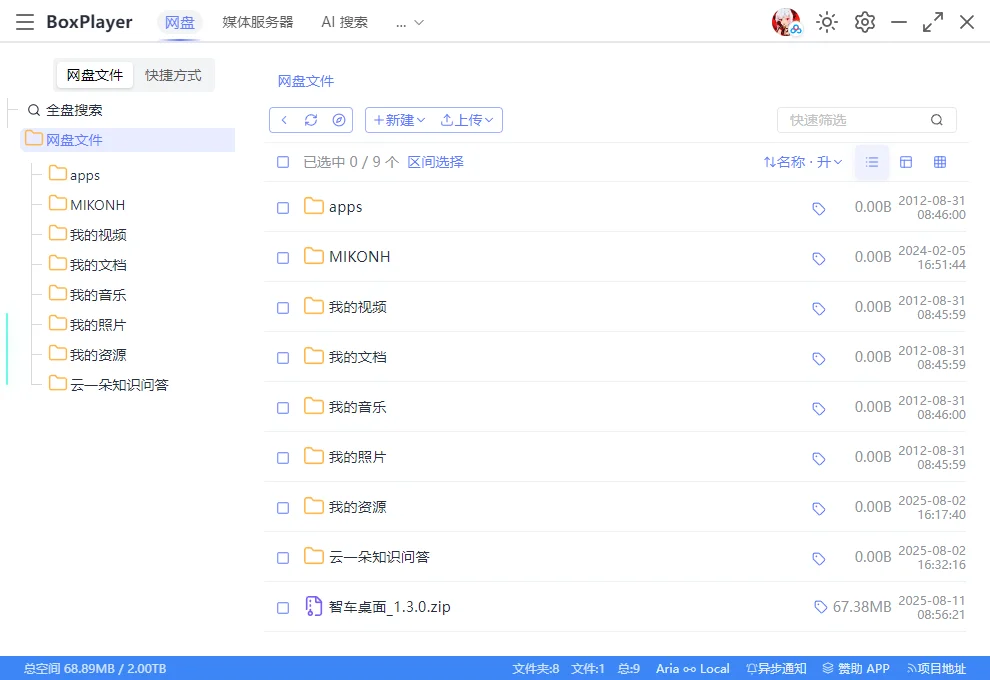990x680 pixels.
Task: Click the tag icon for apps row
Action: click(819, 208)
